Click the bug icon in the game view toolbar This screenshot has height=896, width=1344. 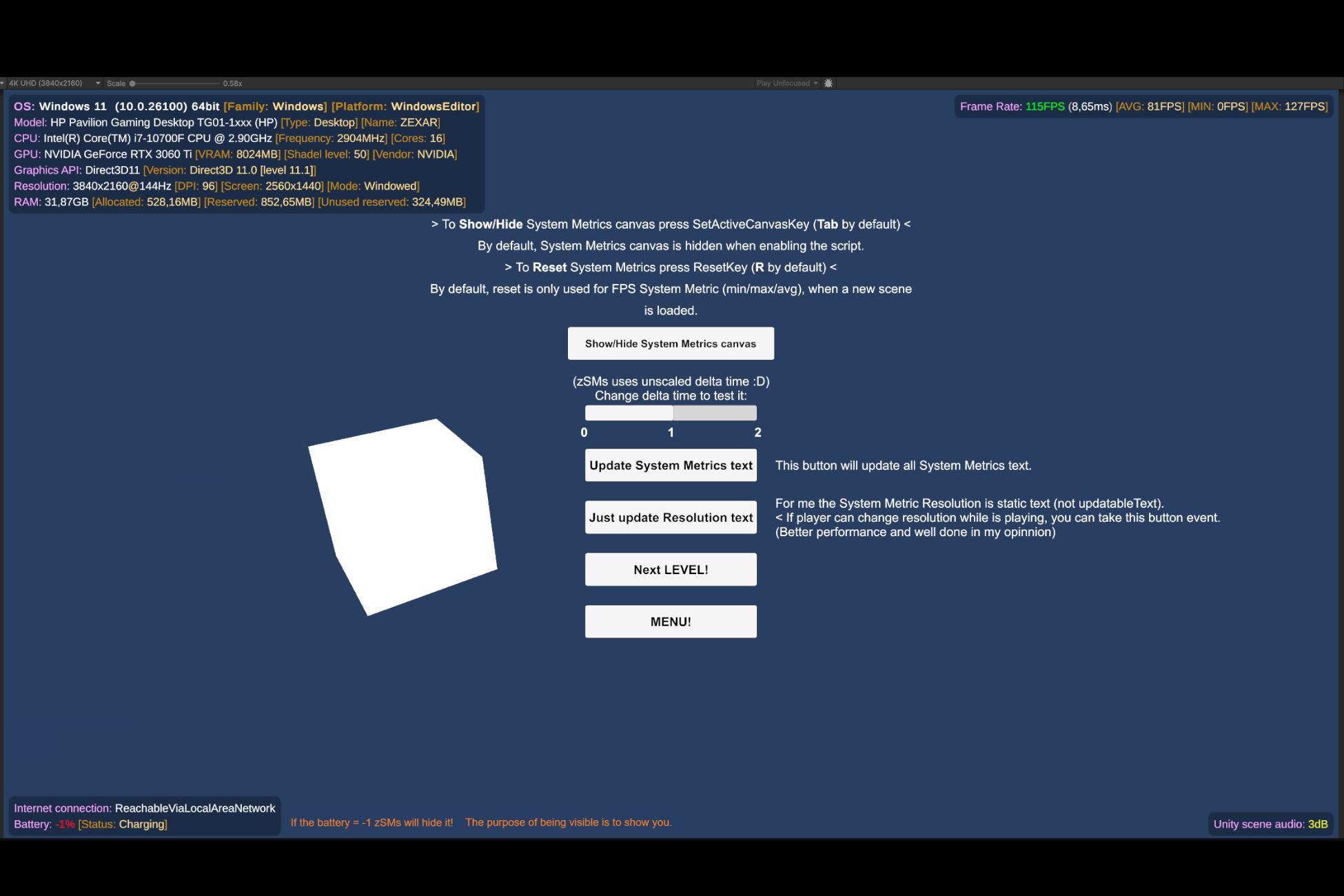tap(828, 83)
